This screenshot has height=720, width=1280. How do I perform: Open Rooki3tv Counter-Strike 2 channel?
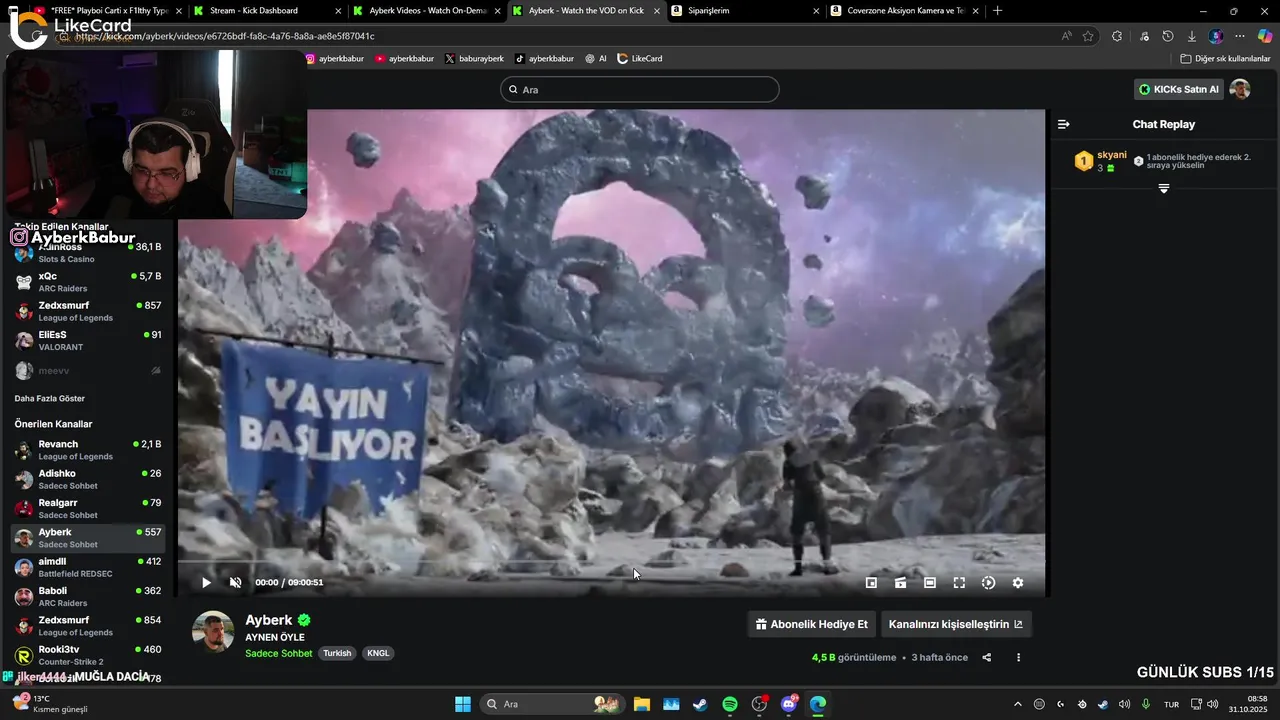[x=88, y=655]
